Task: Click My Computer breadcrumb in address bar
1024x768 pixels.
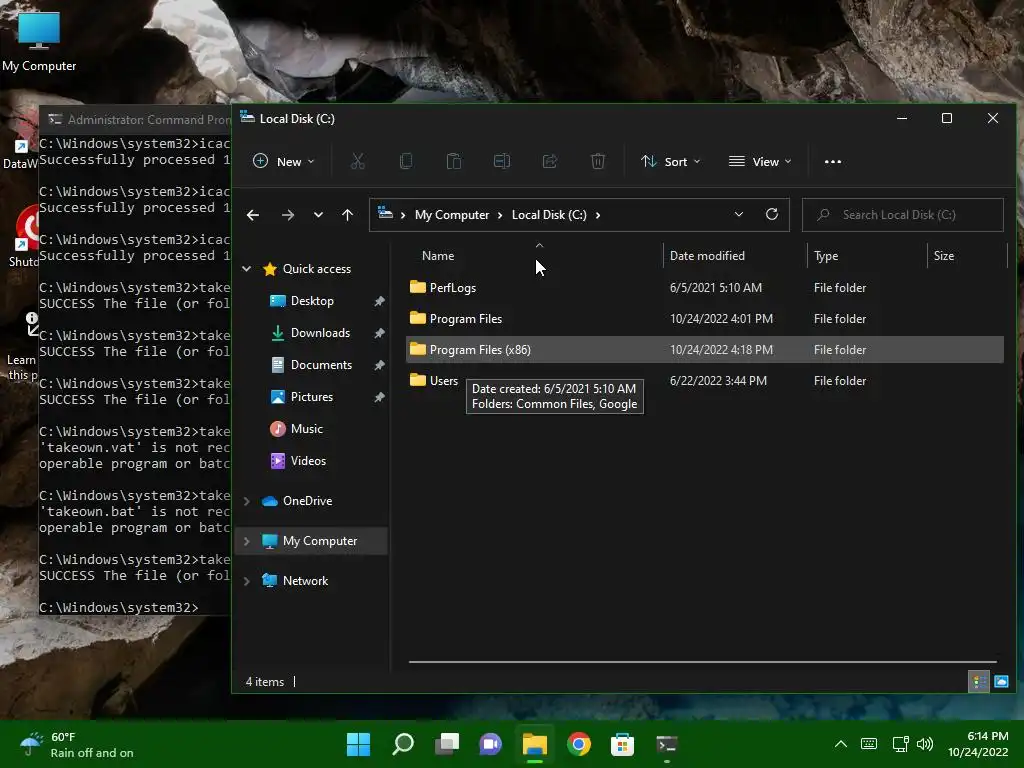Action: 452,215
